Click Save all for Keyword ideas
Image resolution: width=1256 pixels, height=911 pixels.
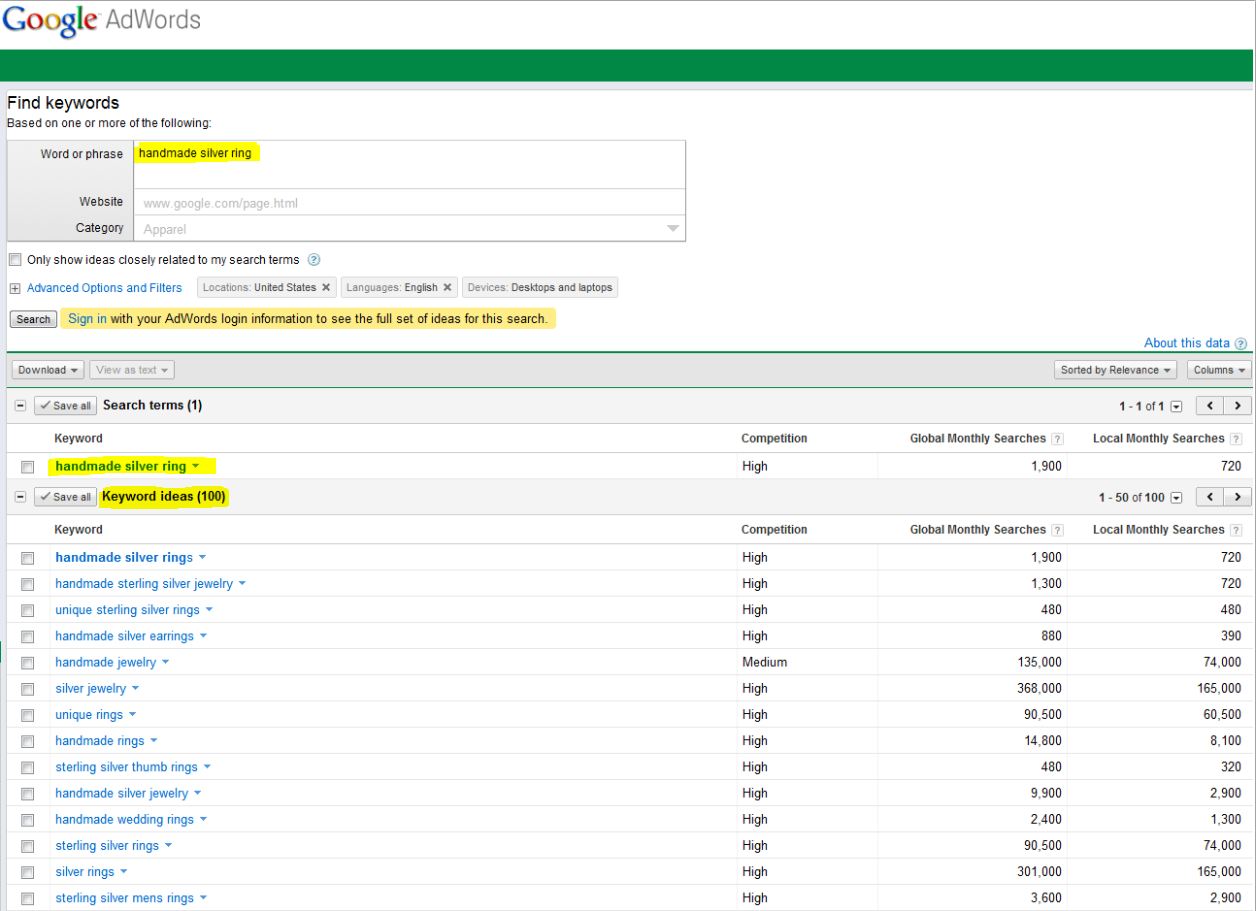(x=65, y=497)
